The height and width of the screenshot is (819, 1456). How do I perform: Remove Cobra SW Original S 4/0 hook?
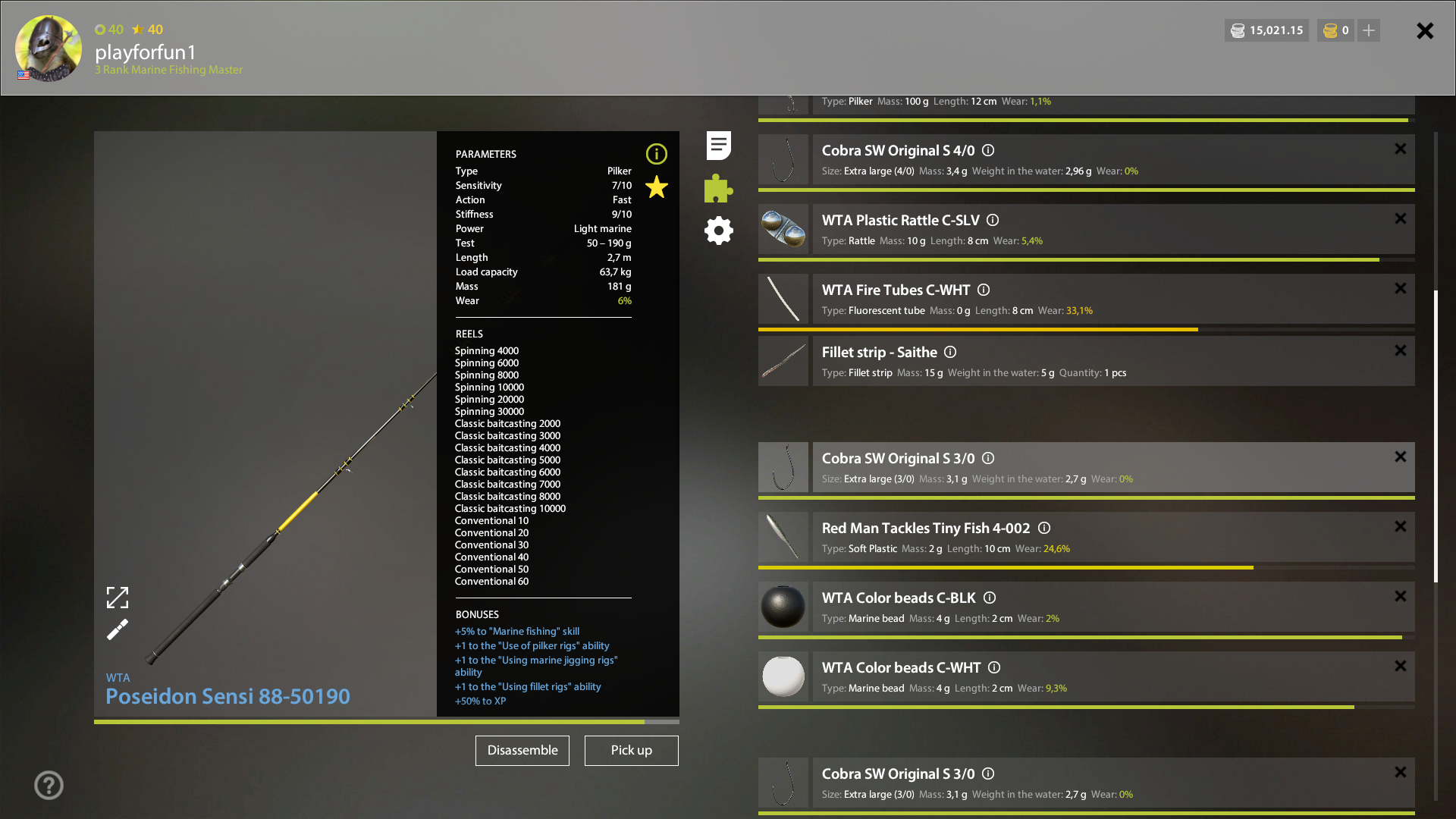coord(1400,149)
